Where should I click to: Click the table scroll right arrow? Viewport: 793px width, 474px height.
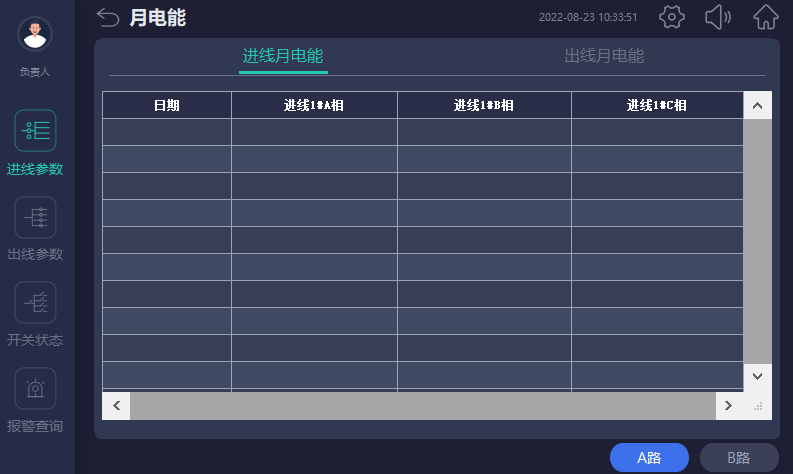pyautogui.click(x=728, y=406)
